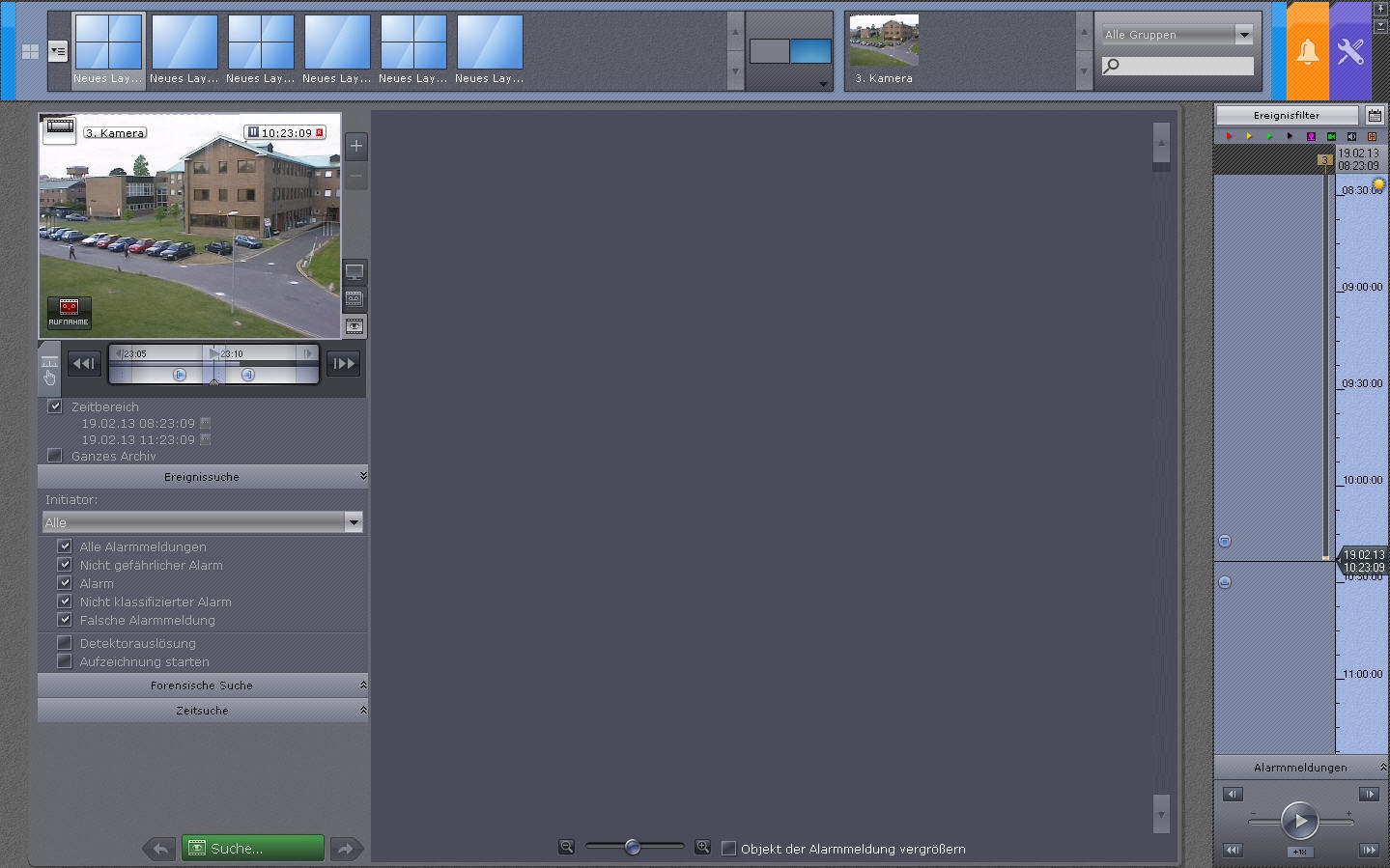
Task: Open settings with the wrench-screwdriver icon
Action: click(1350, 51)
